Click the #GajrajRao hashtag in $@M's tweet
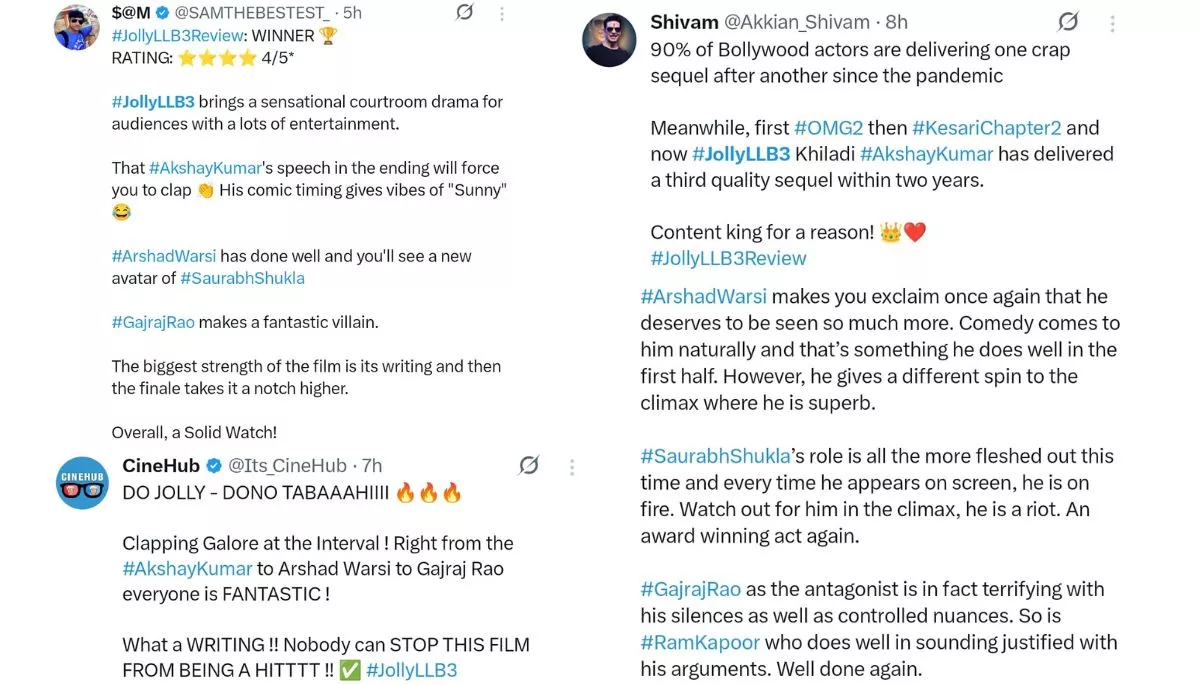1200x685 pixels. tap(153, 322)
